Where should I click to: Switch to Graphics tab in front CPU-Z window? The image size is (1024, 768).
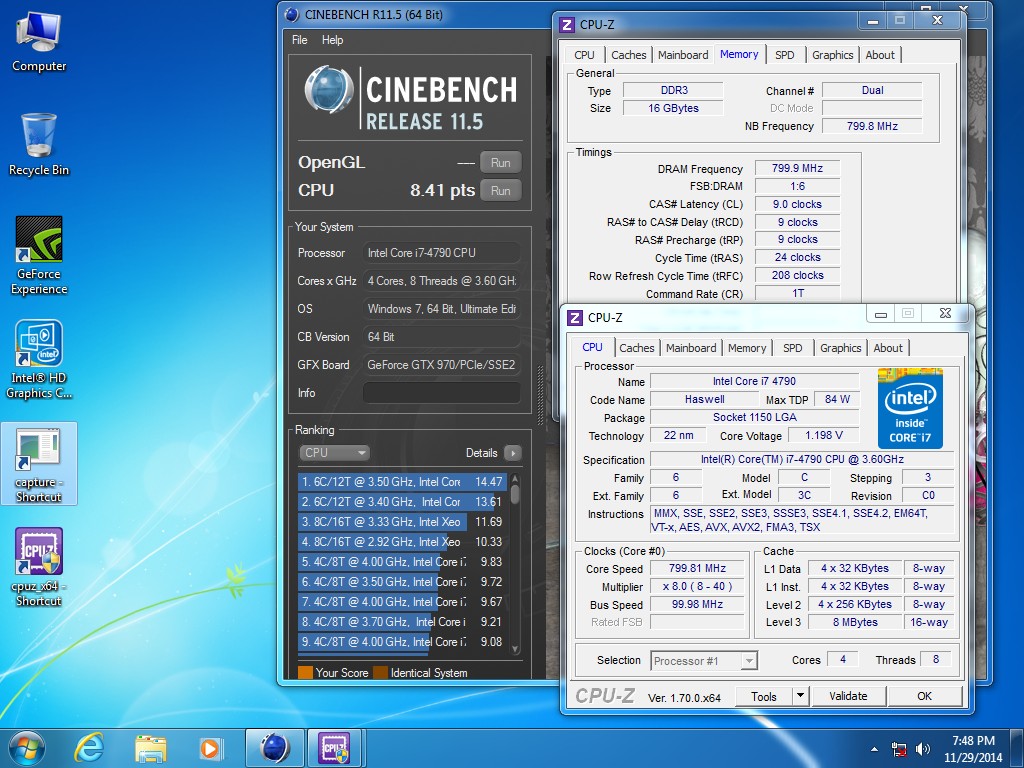coord(840,348)
